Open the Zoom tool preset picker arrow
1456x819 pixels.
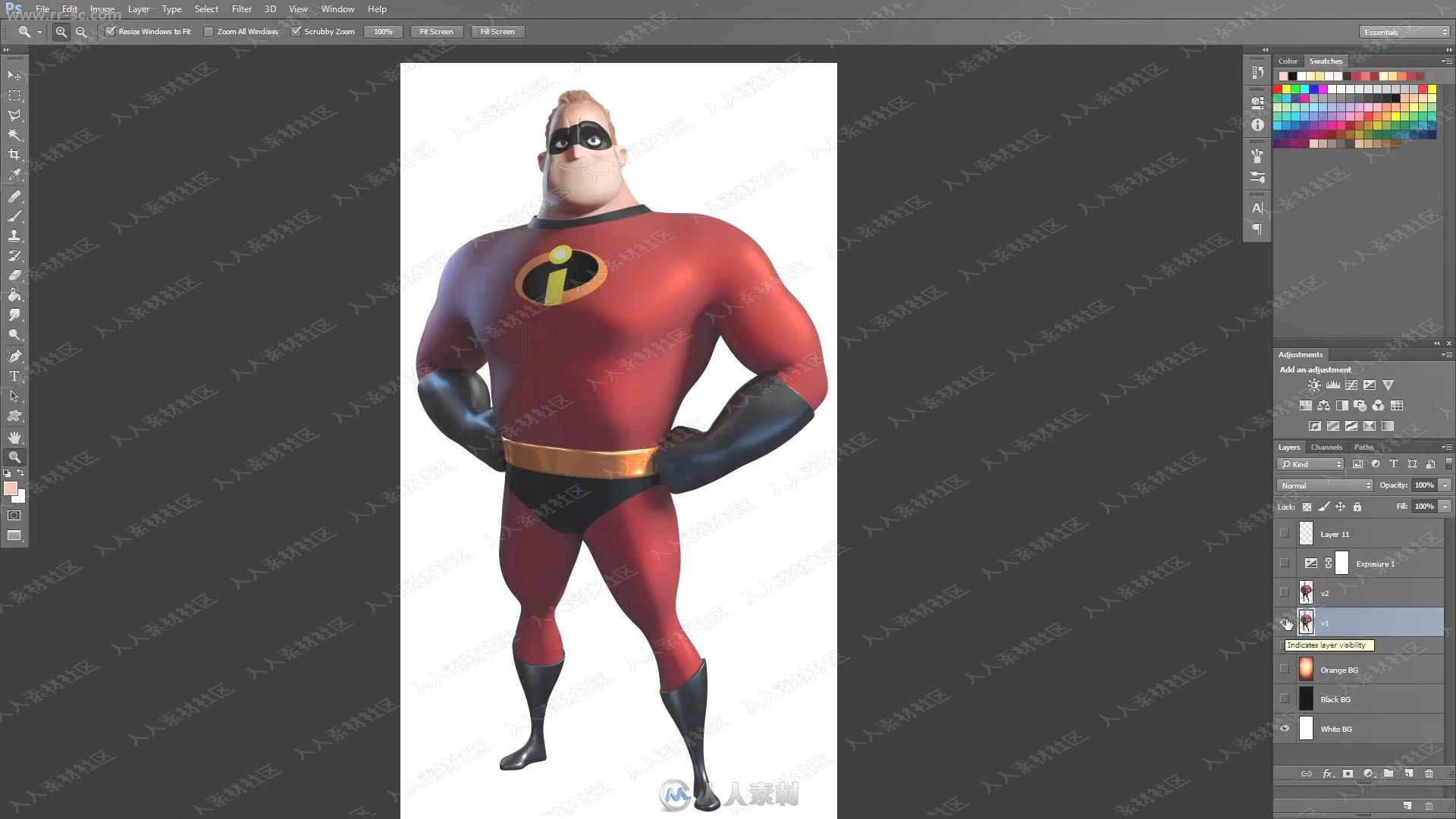[39, 32]
